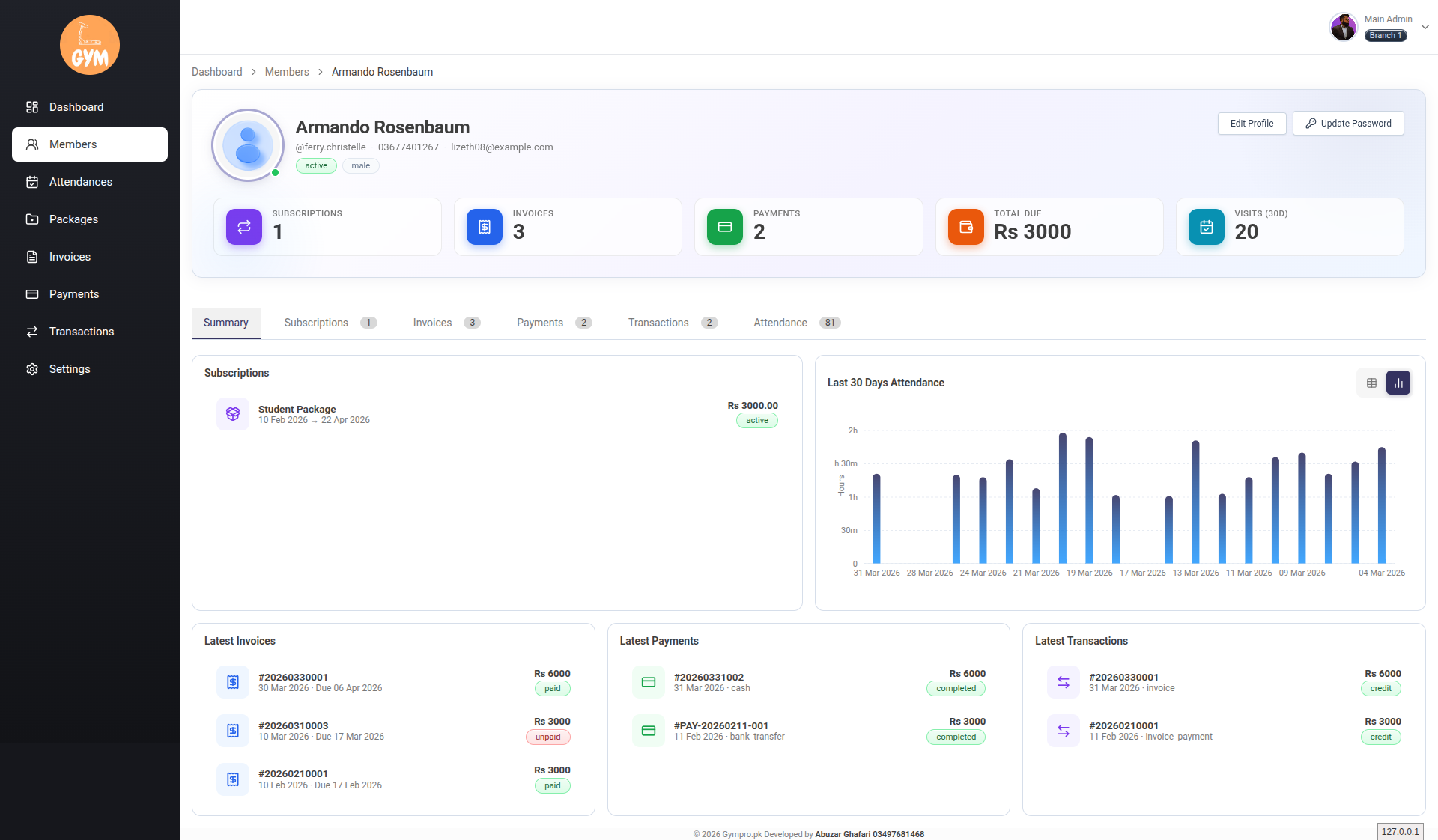The height and width of the screenshot is (840, 1438).
Task: Open the Attendances section
Action: click(79, 181)
